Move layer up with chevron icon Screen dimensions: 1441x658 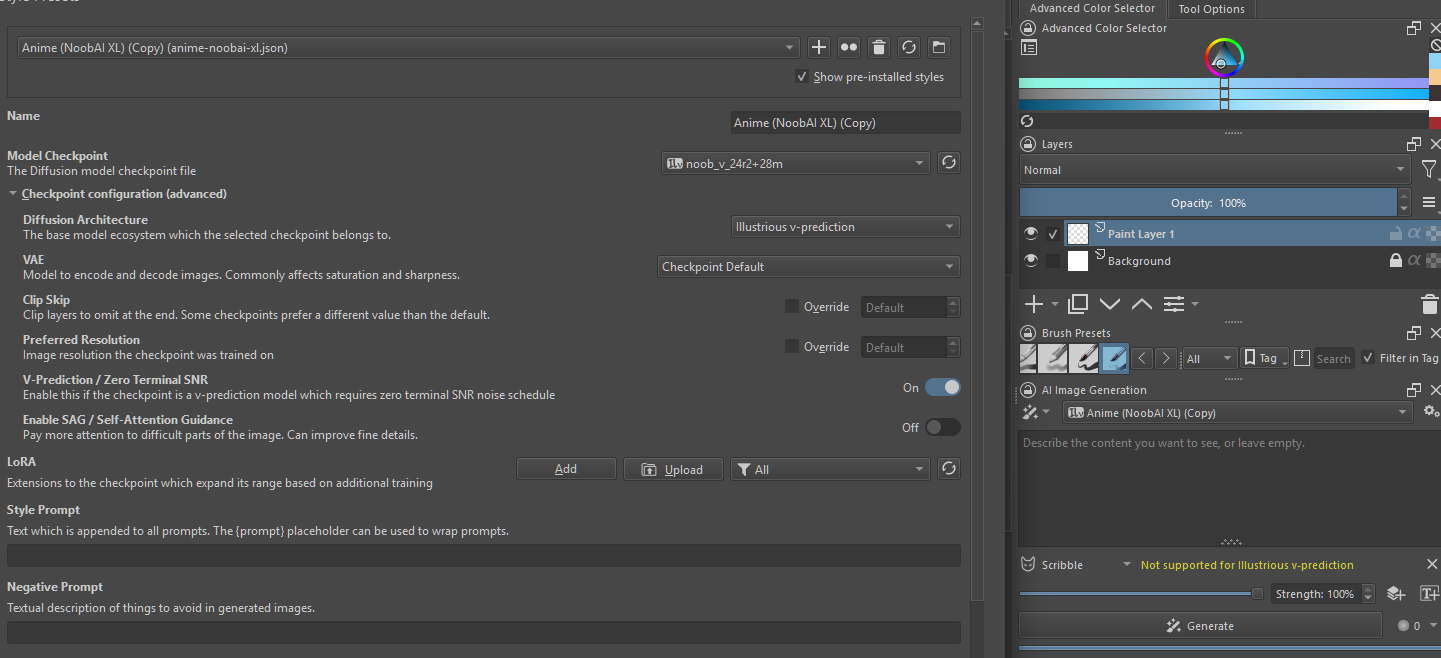click(1141, 303)
